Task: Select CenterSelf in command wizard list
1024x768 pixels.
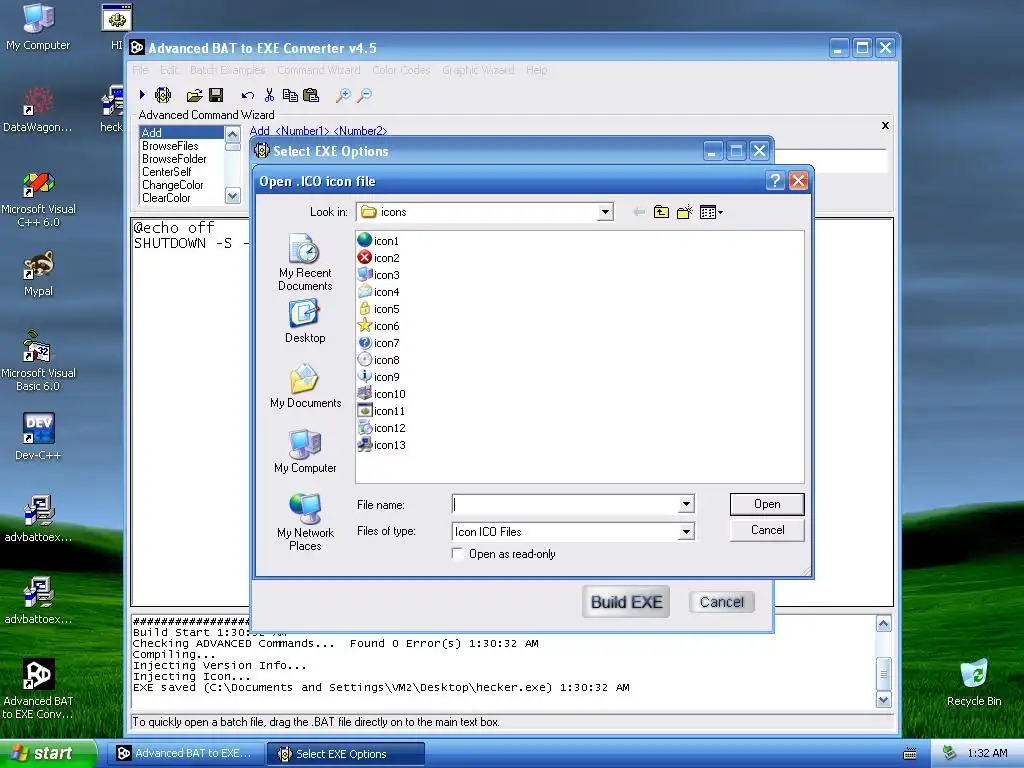Action: tap(167, 172)
